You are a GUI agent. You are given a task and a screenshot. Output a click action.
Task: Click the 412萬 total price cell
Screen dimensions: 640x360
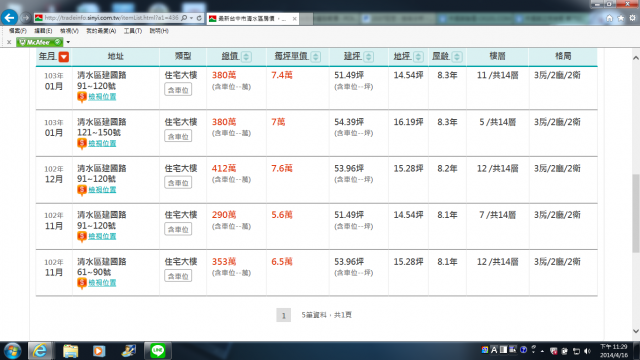point(224,168)
